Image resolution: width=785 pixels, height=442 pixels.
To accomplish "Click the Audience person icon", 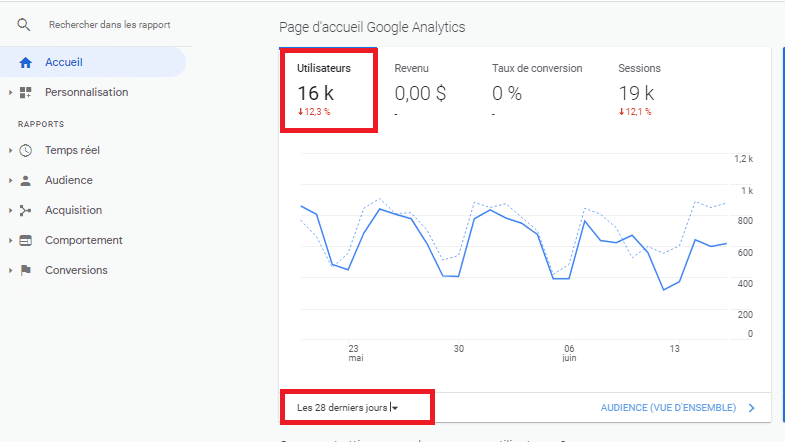I will tap(26, 181).
